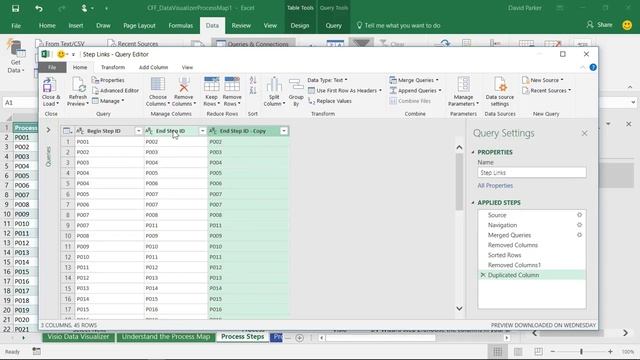Click the Excel zoom out minus
This screenshot has height=360, width=640.
pyautogui.click(x=553, y=351)
